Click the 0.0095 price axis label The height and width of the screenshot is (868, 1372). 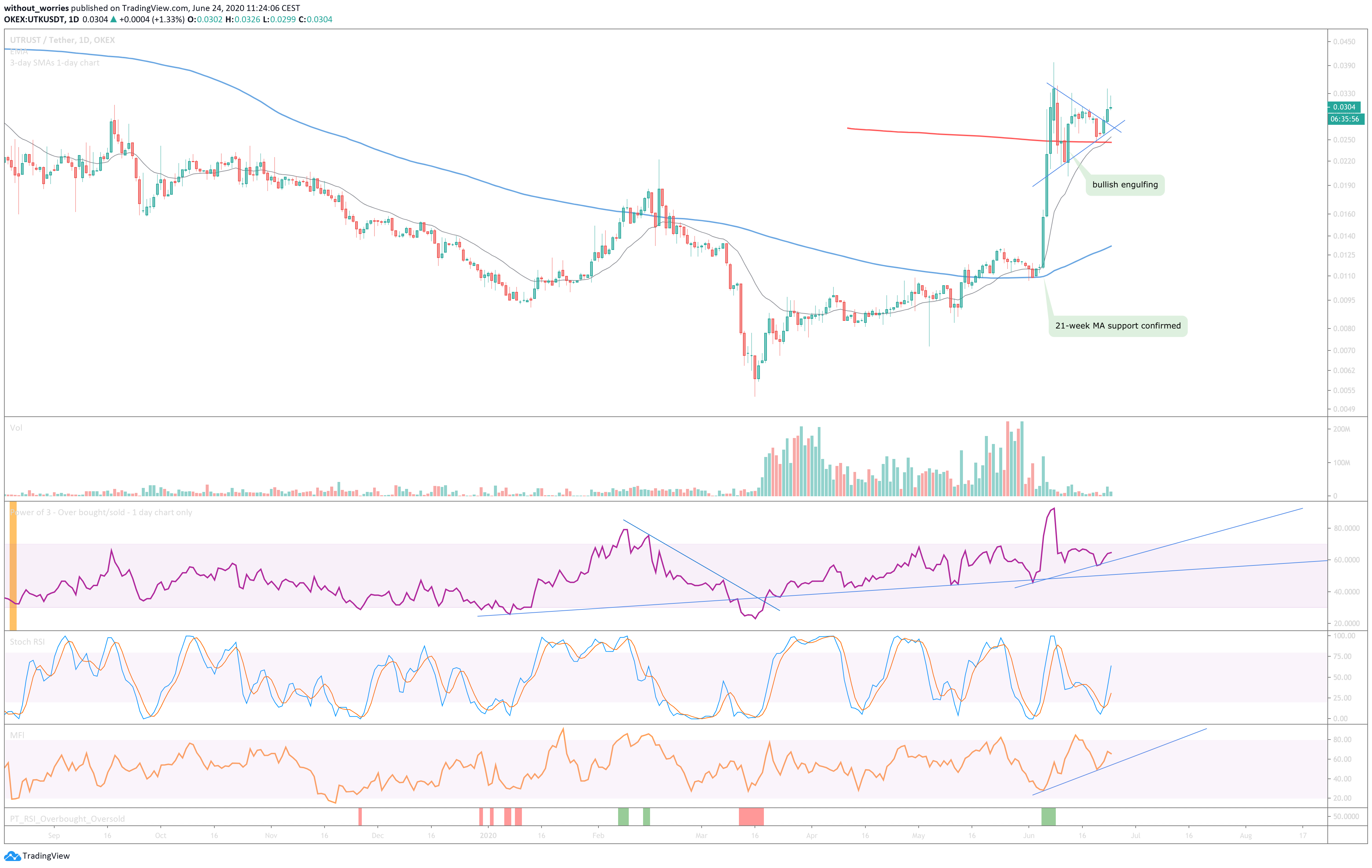tap(1344, 300)
